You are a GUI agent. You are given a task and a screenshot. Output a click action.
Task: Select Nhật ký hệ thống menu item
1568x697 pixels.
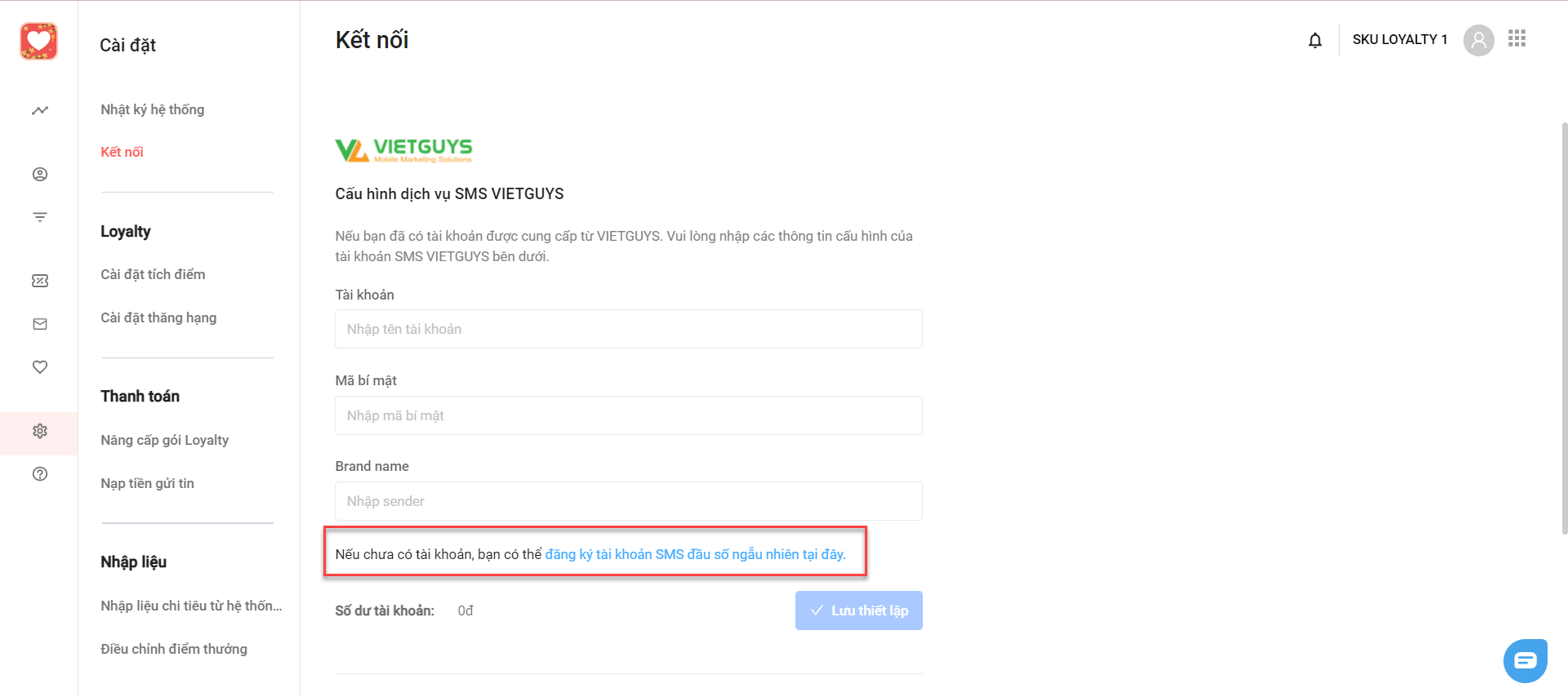[x=152, y=109]
